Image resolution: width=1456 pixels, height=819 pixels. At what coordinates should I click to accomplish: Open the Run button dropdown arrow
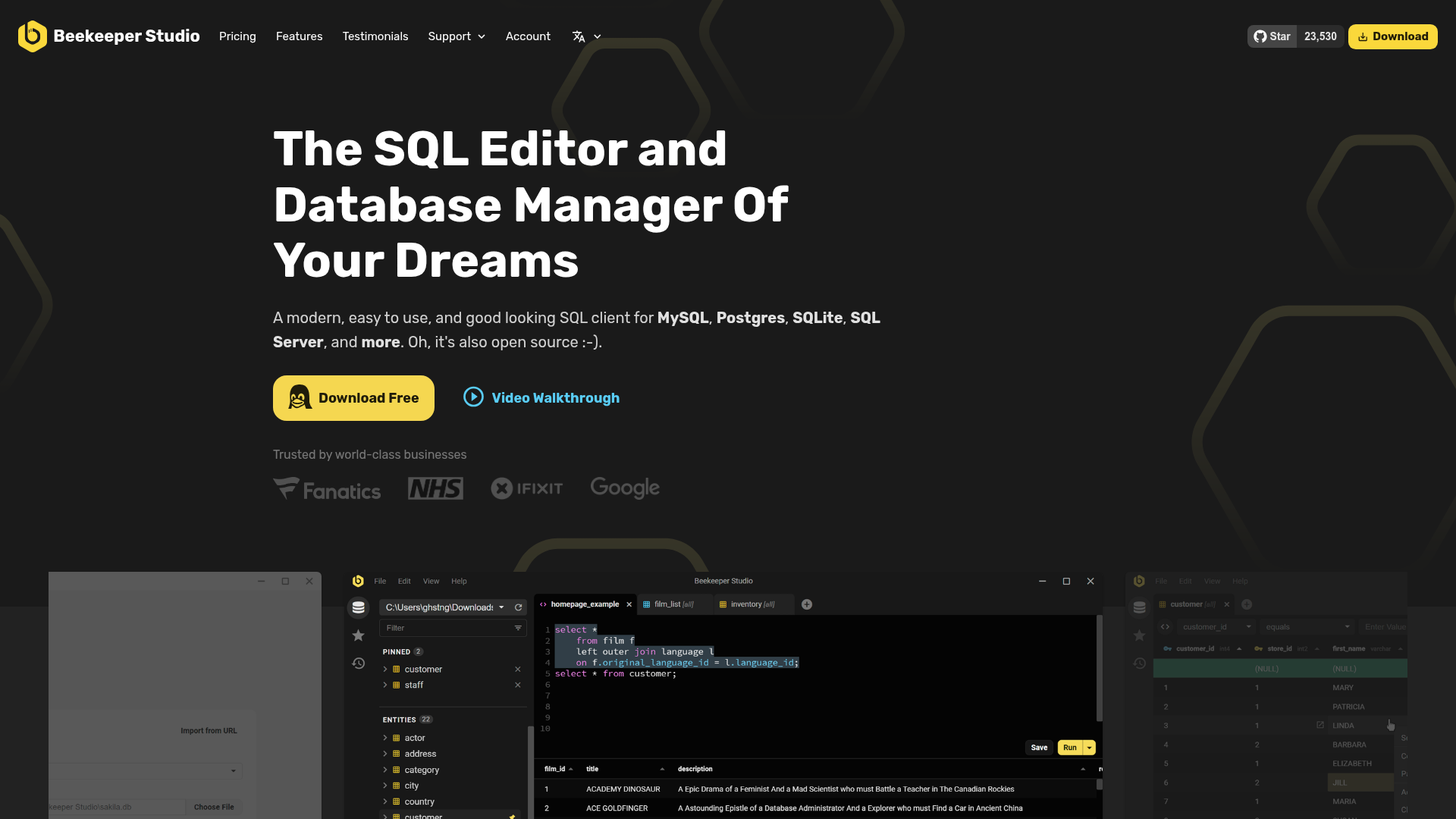pos(1090,748)
